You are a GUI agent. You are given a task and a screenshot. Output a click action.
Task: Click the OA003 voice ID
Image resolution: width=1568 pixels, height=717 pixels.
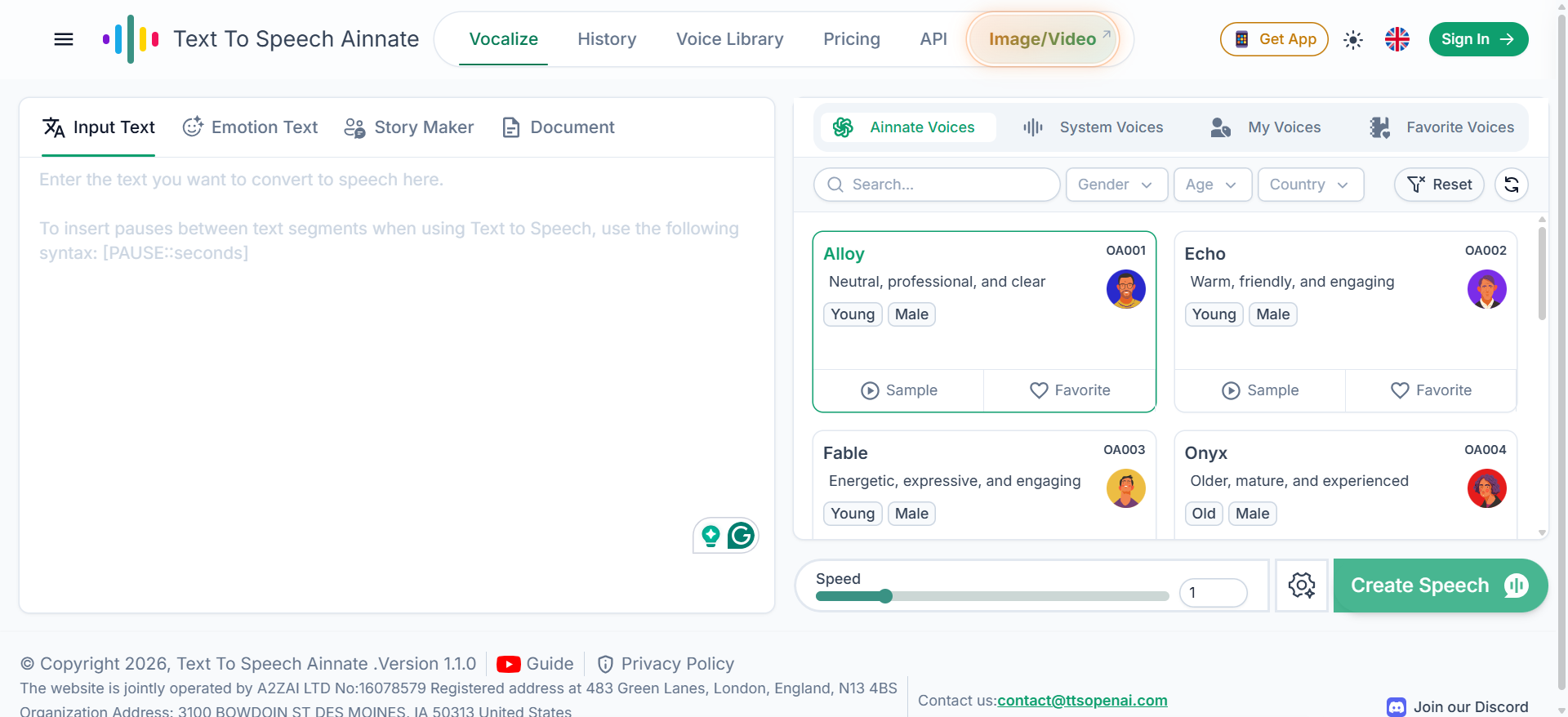pos(1125,450)
